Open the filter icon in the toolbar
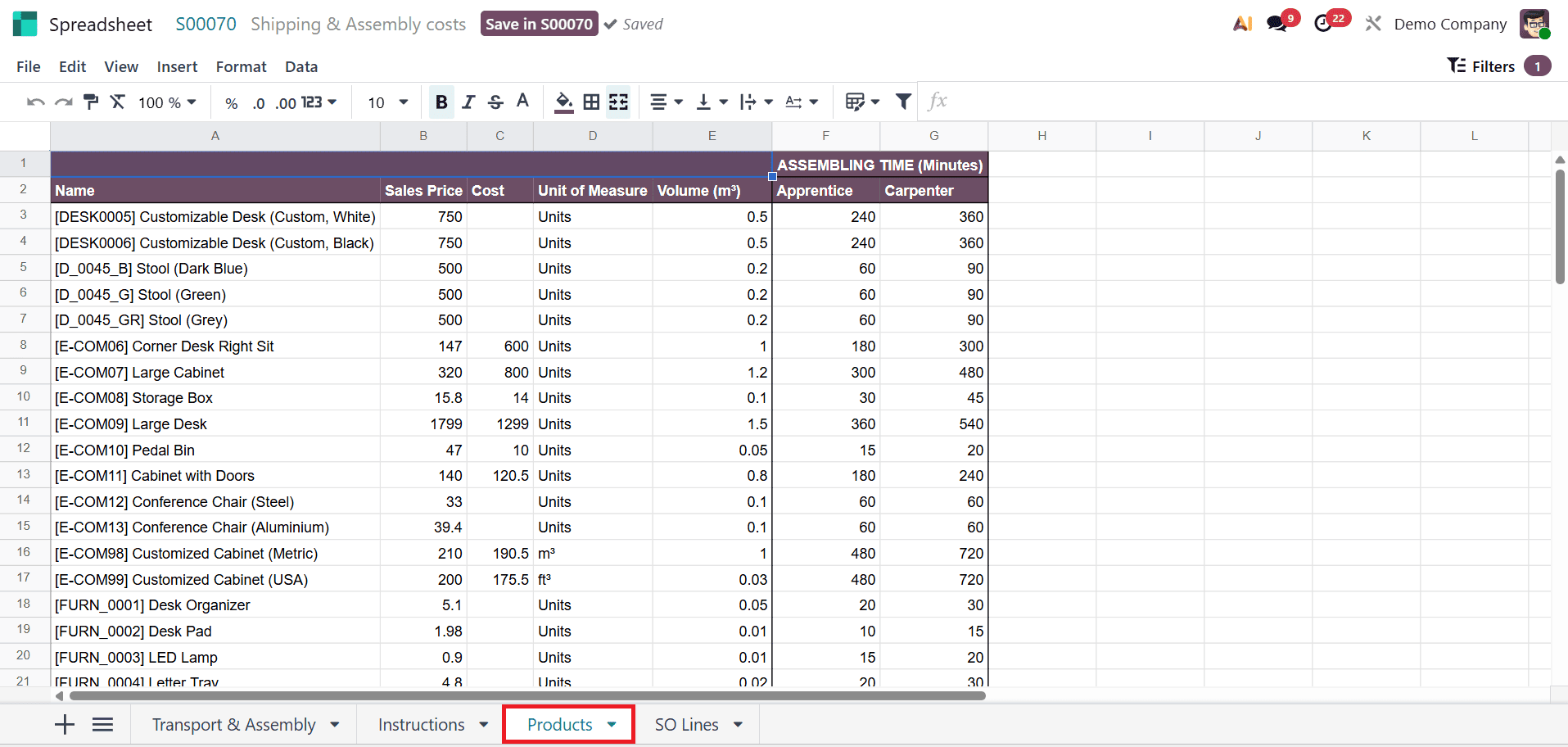 click(902, 102)
